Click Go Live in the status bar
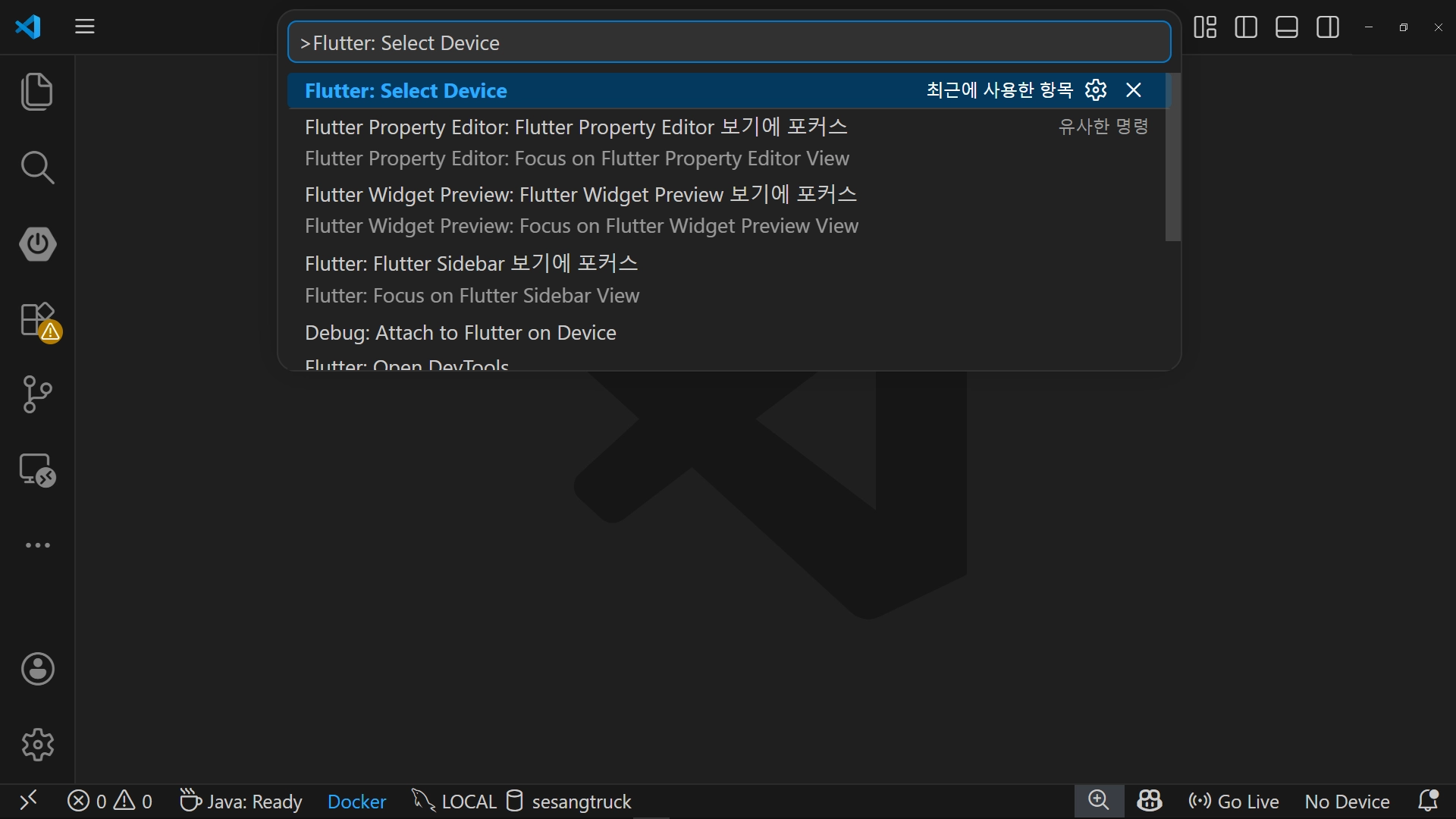Screen dimensions: 1456x819 tap(1234, 802)
